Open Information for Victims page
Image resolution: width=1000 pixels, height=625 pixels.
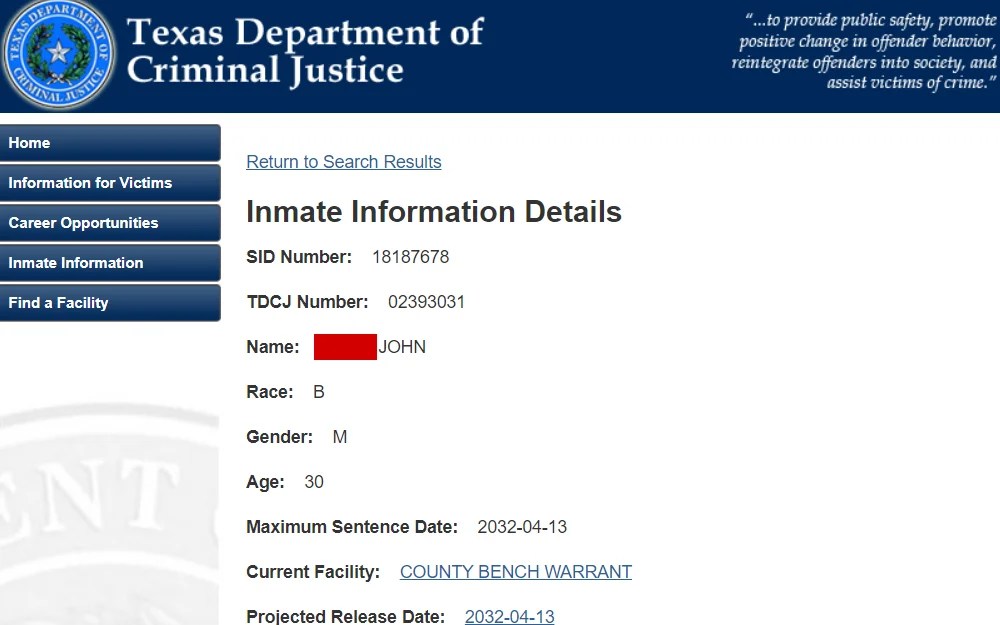click(x=110, y=183)
